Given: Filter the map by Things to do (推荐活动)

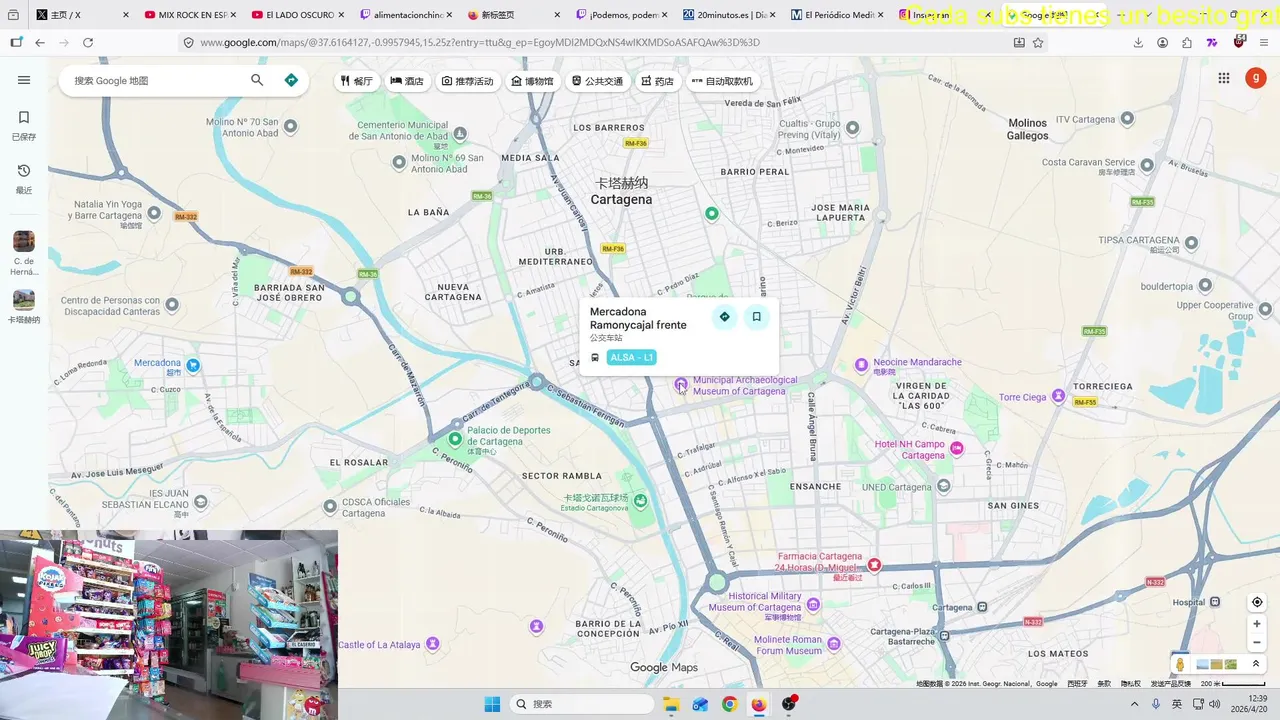Looking at the screenshot, I should click(467, 81).
